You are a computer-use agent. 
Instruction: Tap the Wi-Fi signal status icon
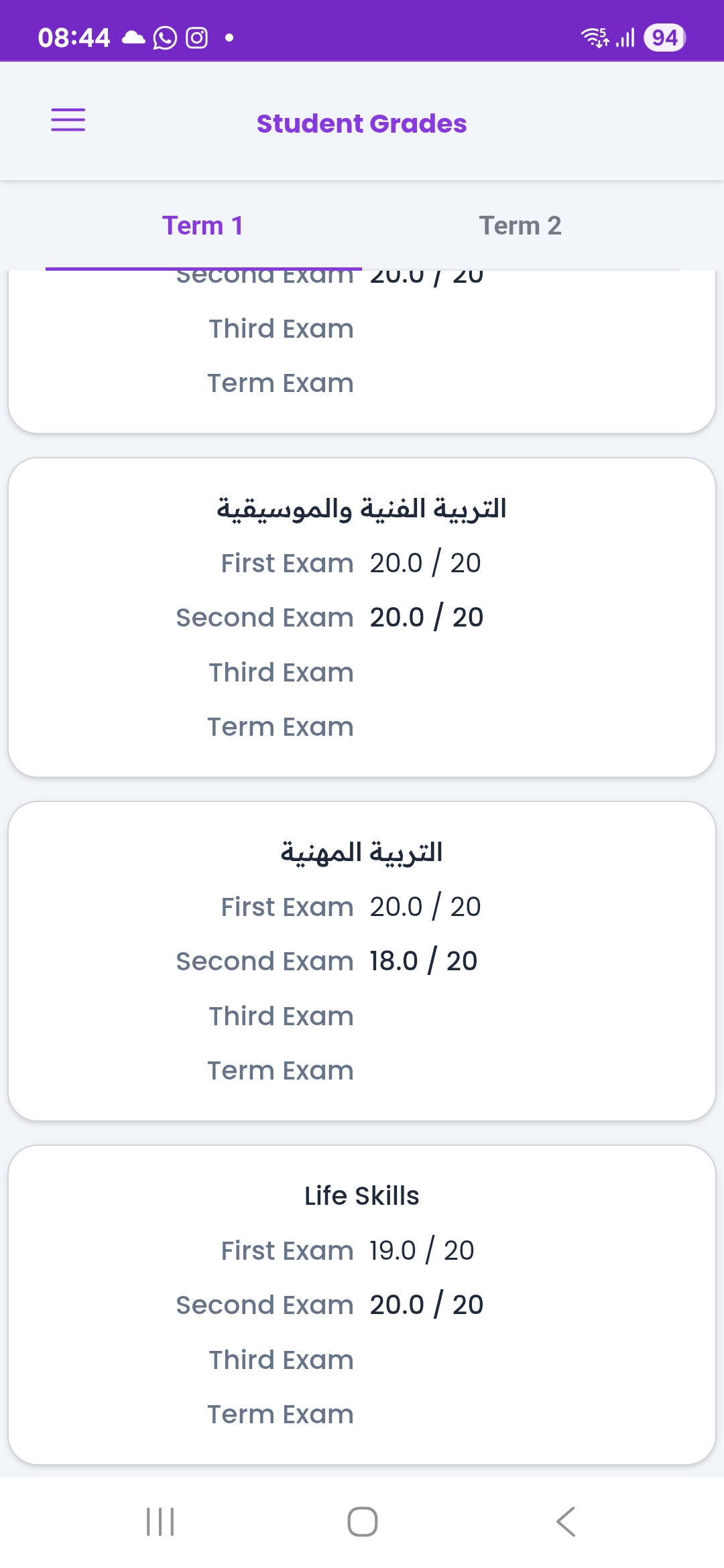tap(594, 38)
